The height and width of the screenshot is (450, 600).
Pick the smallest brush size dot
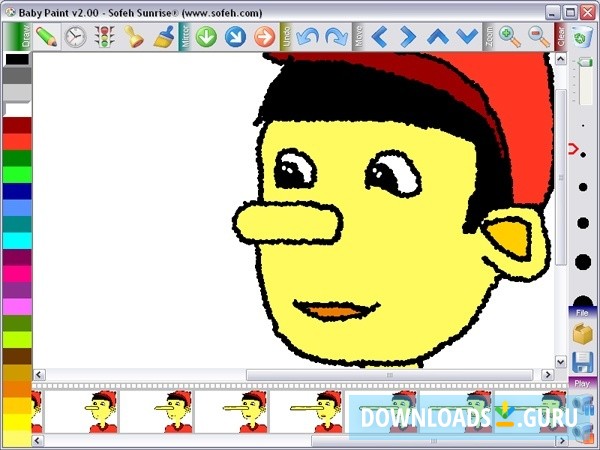pyautogui.click(x=583, y=126)
